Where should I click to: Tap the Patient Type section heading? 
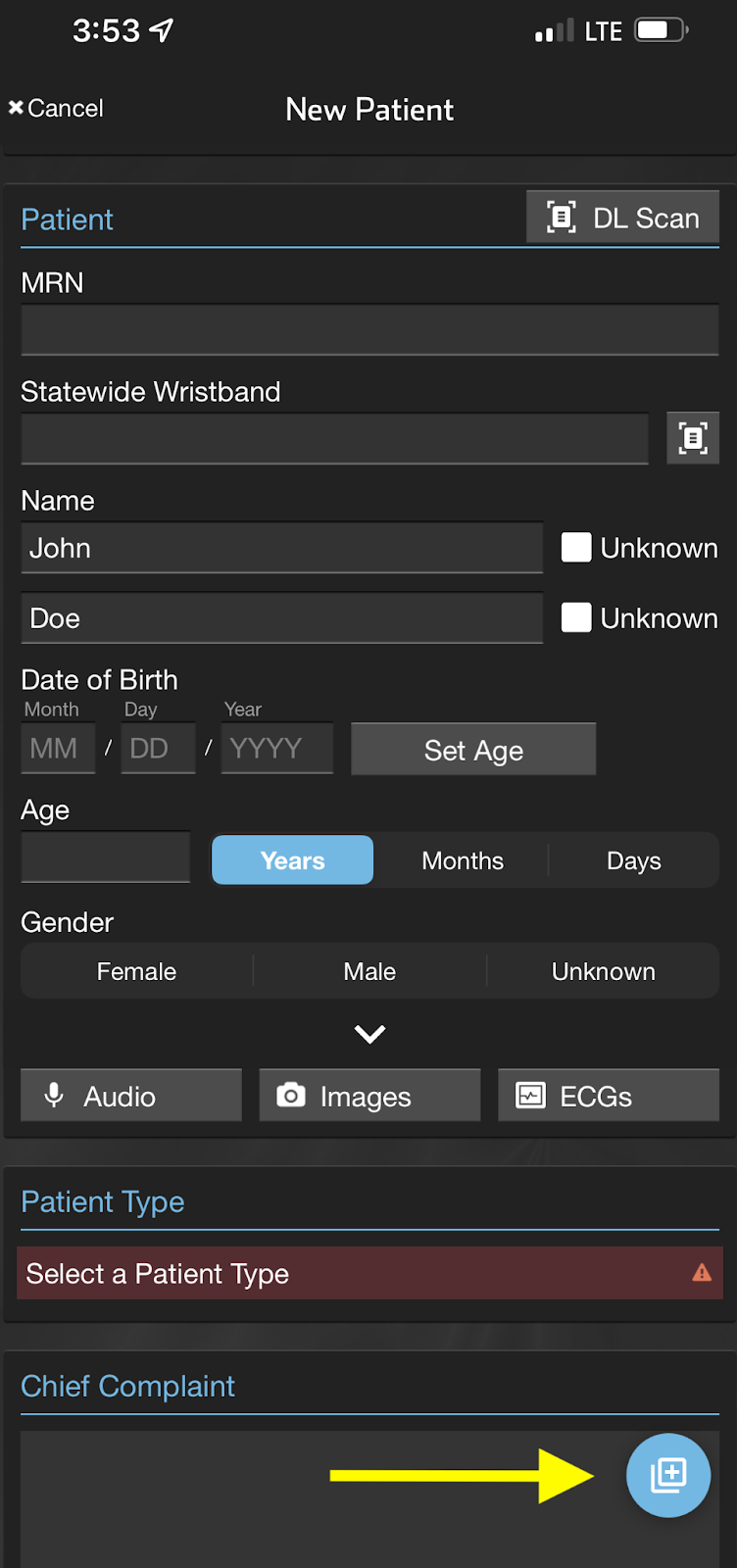point(103,1201)
